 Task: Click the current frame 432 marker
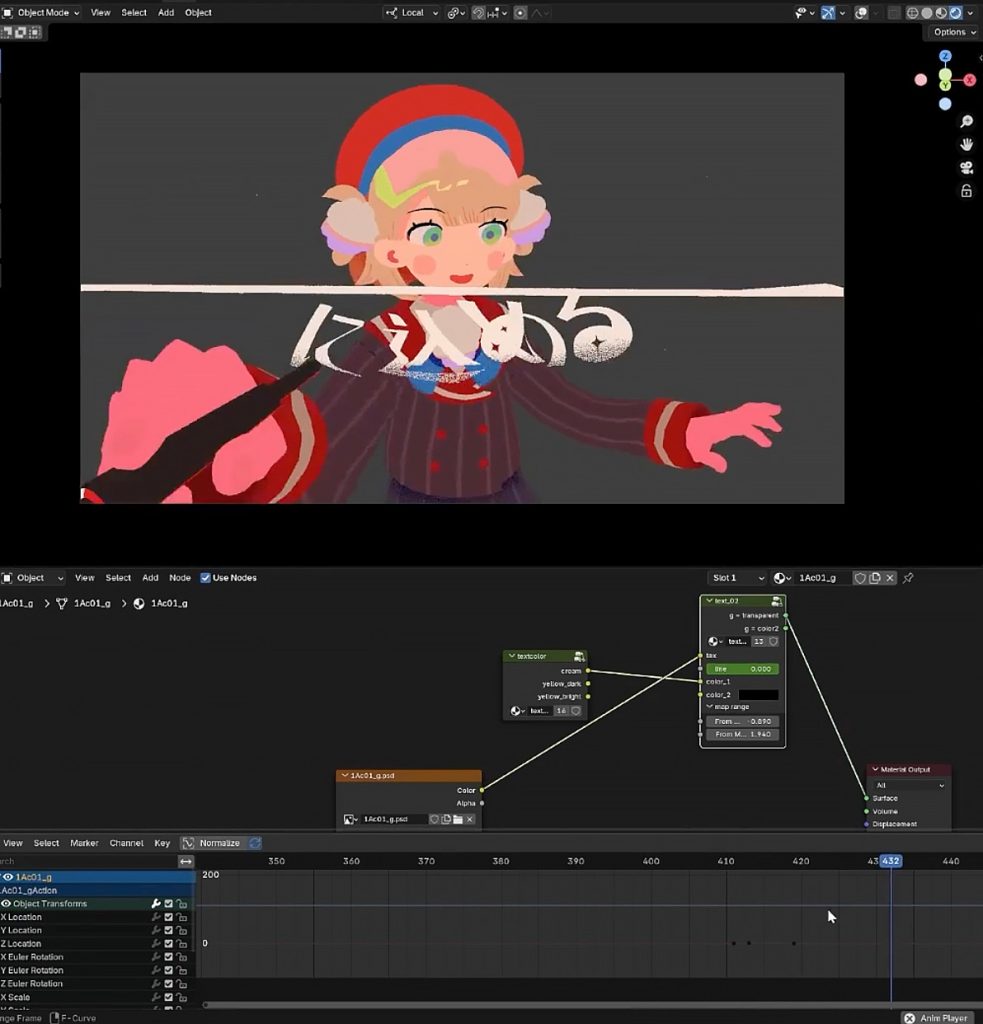[890, 861]
